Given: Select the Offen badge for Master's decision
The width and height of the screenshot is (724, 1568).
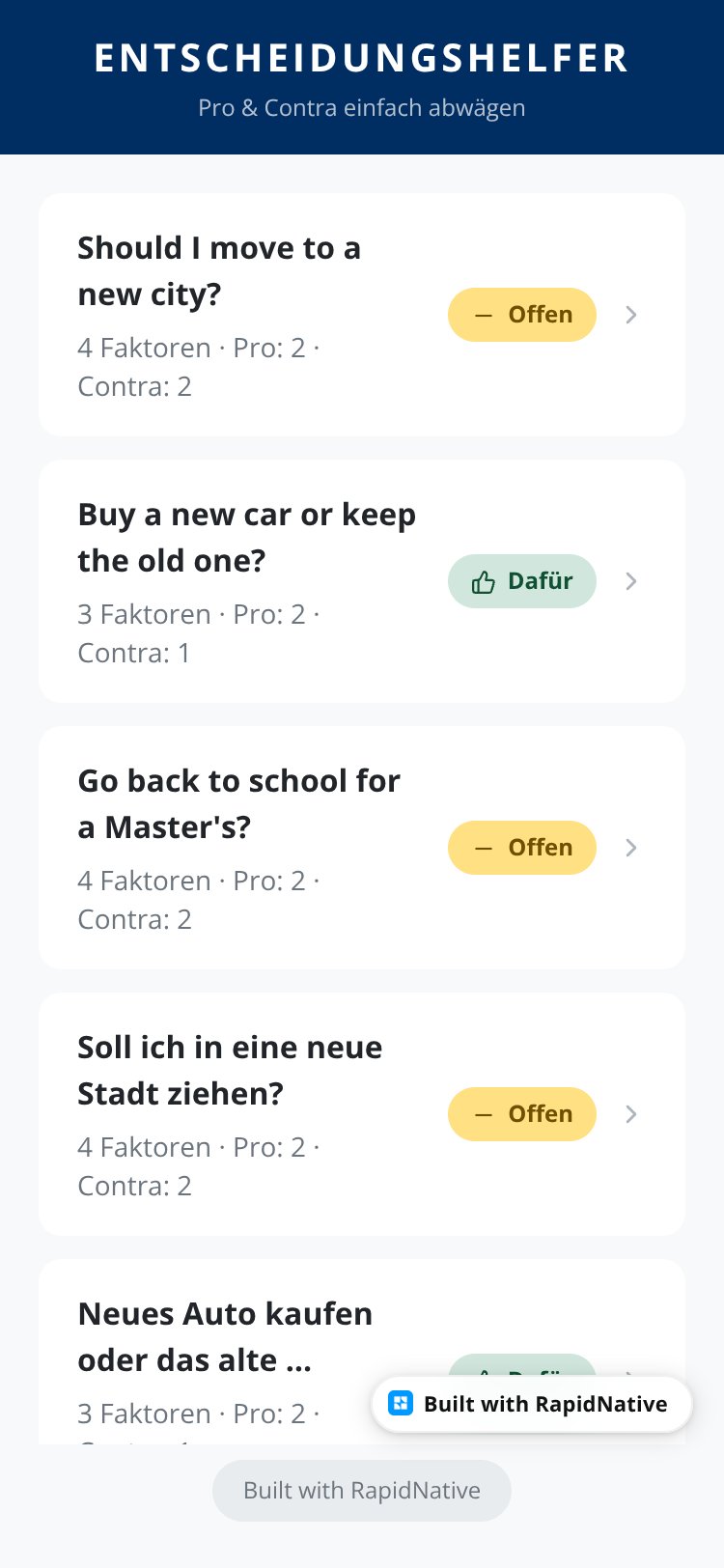Looking at the screenshot, I should click(x=522, y=848).
